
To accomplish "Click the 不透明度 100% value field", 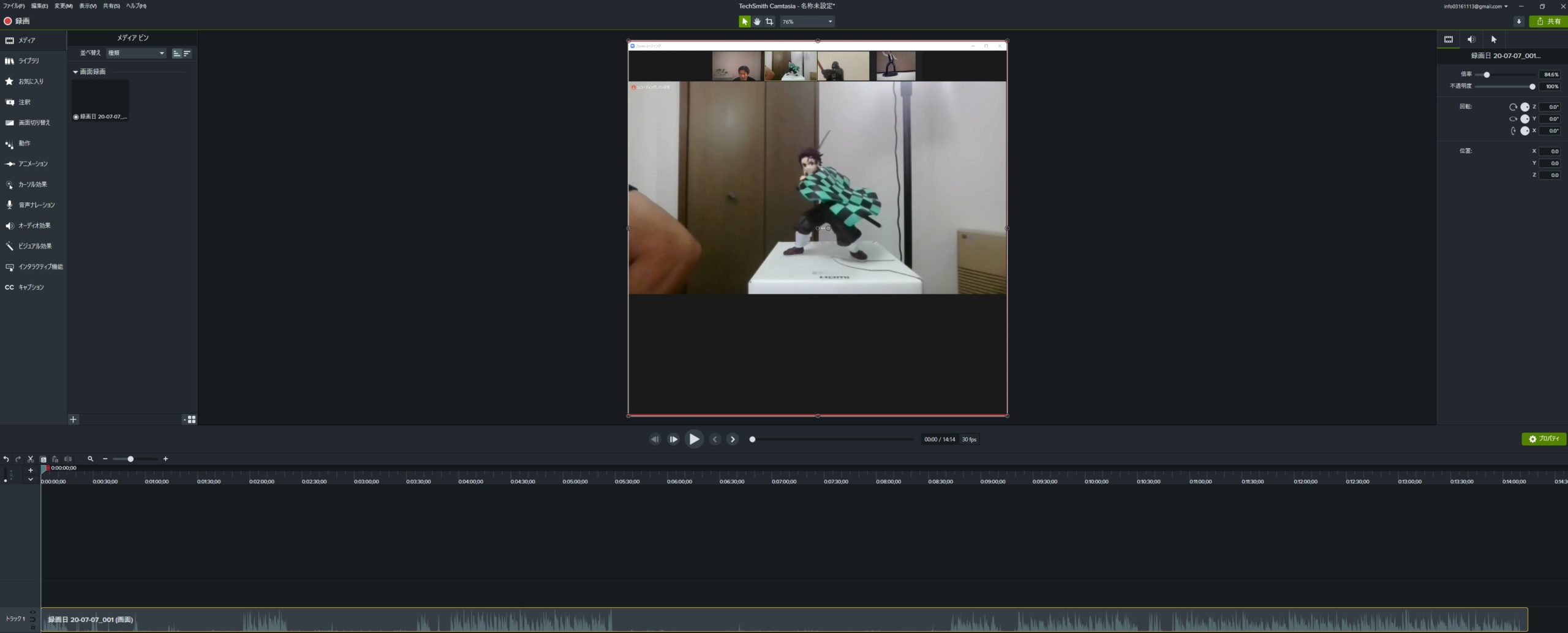I will [x=1550, y=87].
